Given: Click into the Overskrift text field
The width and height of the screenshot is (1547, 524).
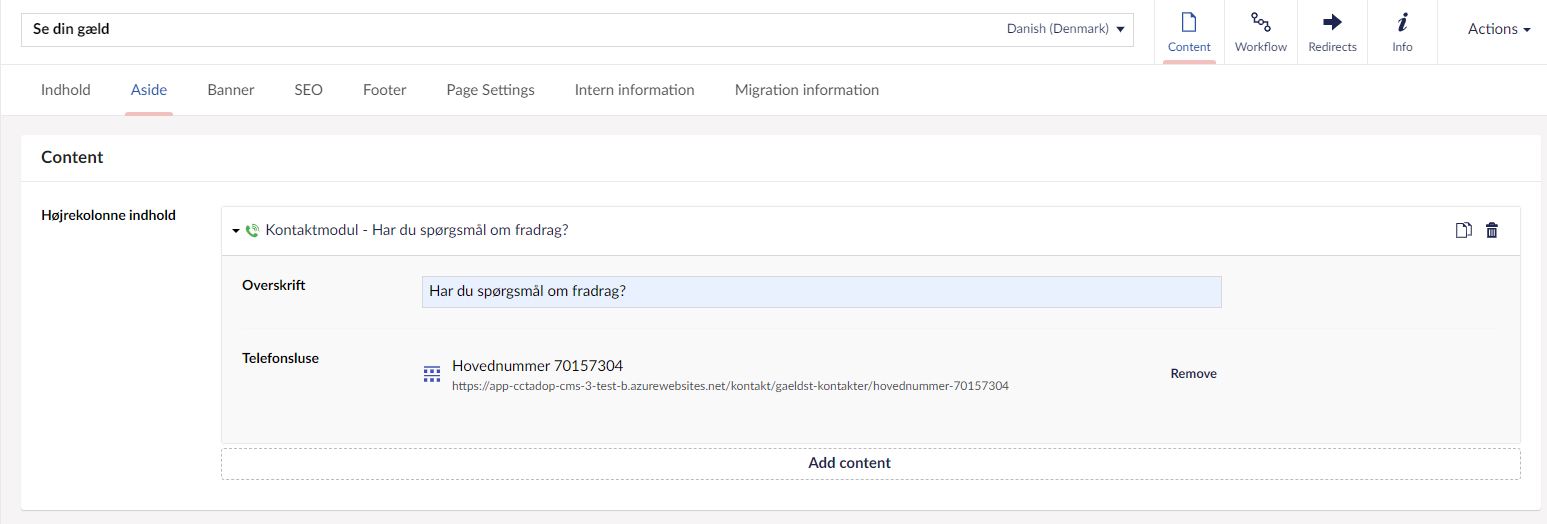Looking at the screenshot, I should pos(821,292).
